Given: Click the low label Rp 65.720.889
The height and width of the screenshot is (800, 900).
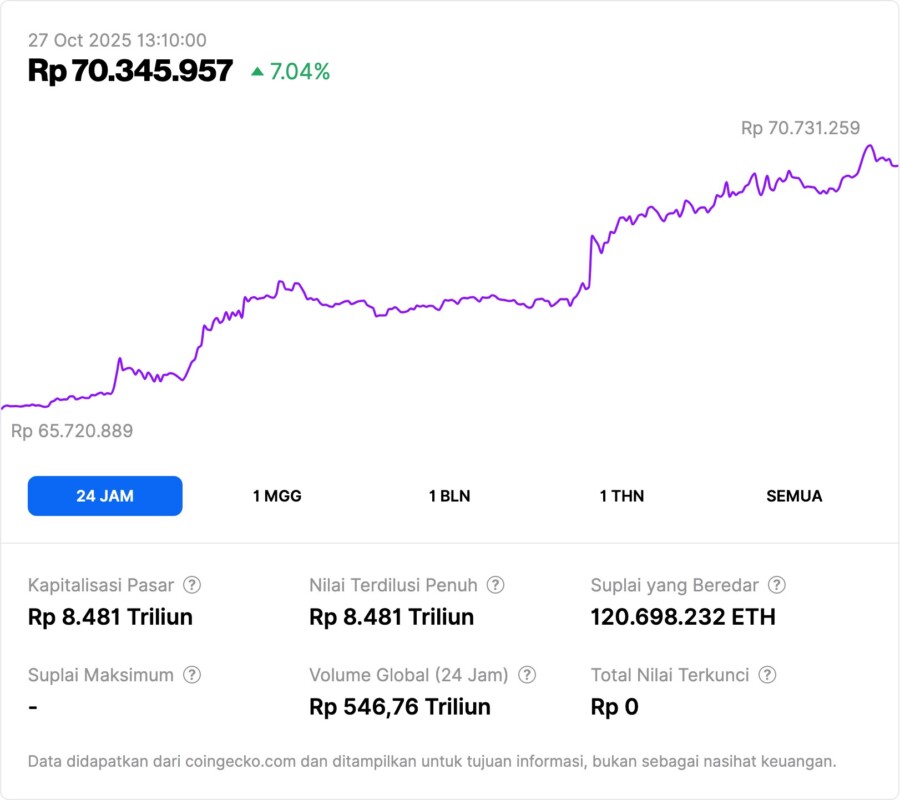Looking at the screenshot, I should tap(72, 431).
